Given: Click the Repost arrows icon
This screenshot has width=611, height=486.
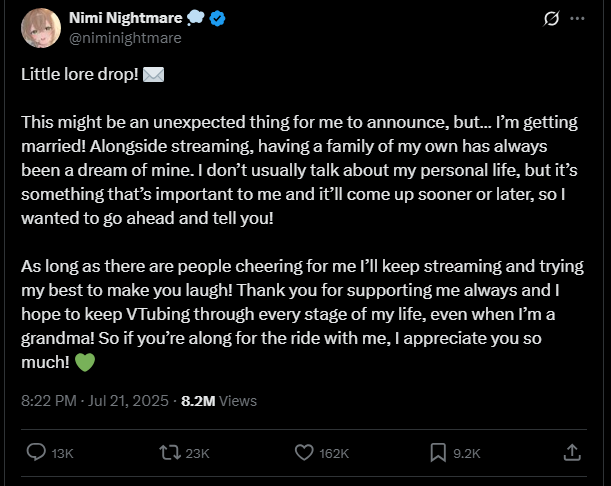Looking at the screenshot, I should [x=170, y=453].
